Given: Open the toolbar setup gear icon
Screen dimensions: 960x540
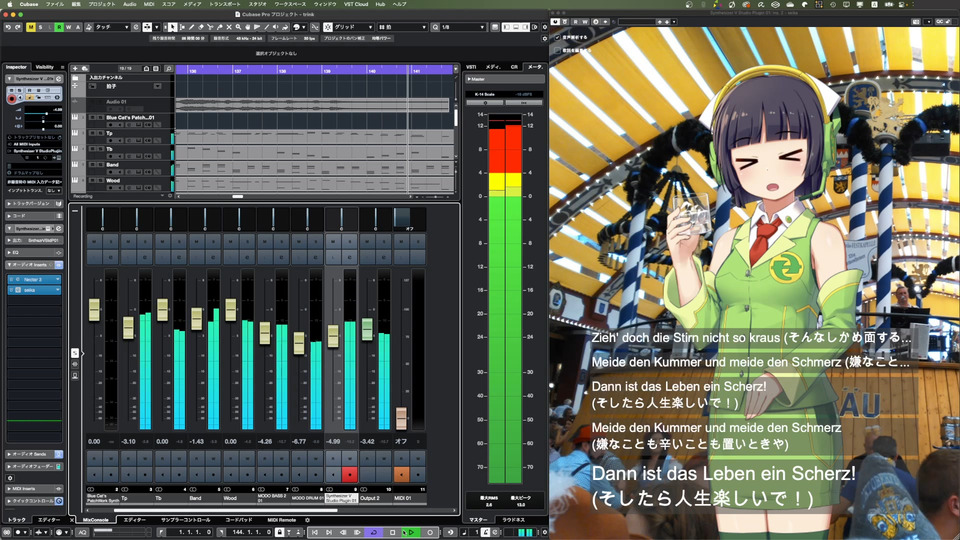Looking at the screenshot, I should pyautogui.click(x=544, y=27).
